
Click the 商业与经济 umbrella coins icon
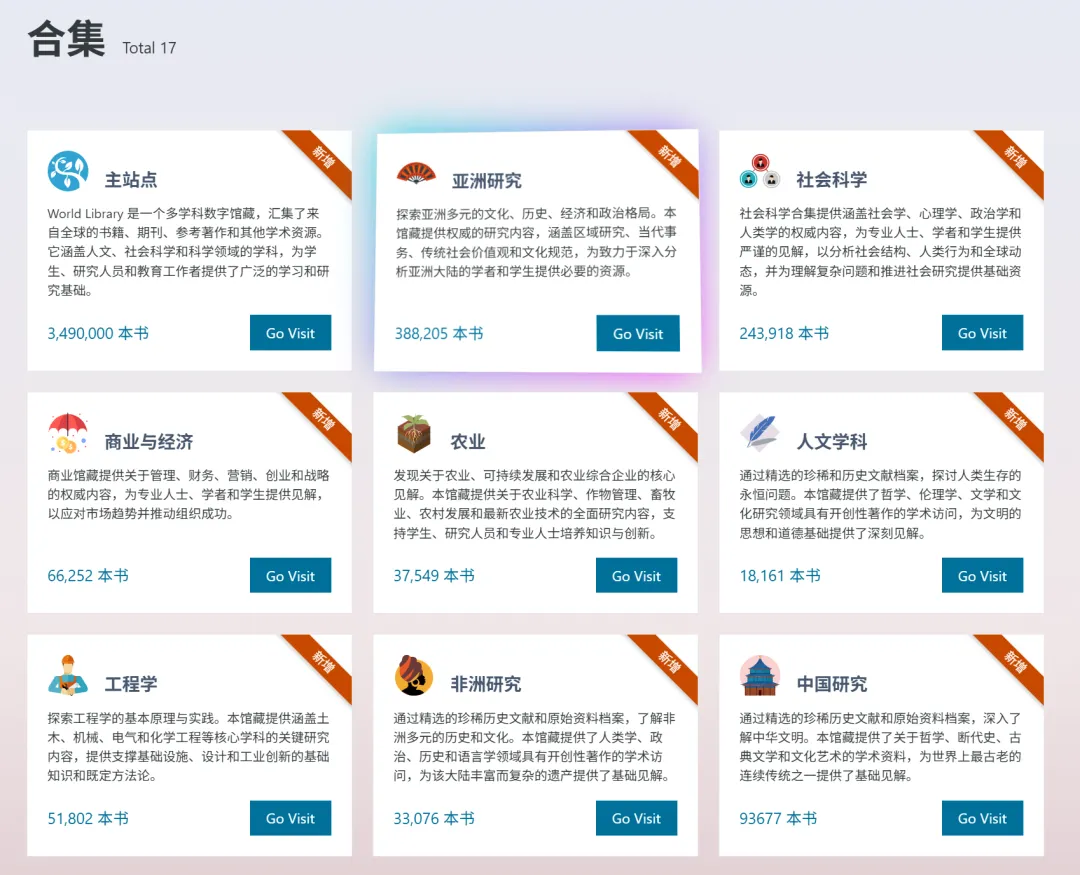(68, 433)
